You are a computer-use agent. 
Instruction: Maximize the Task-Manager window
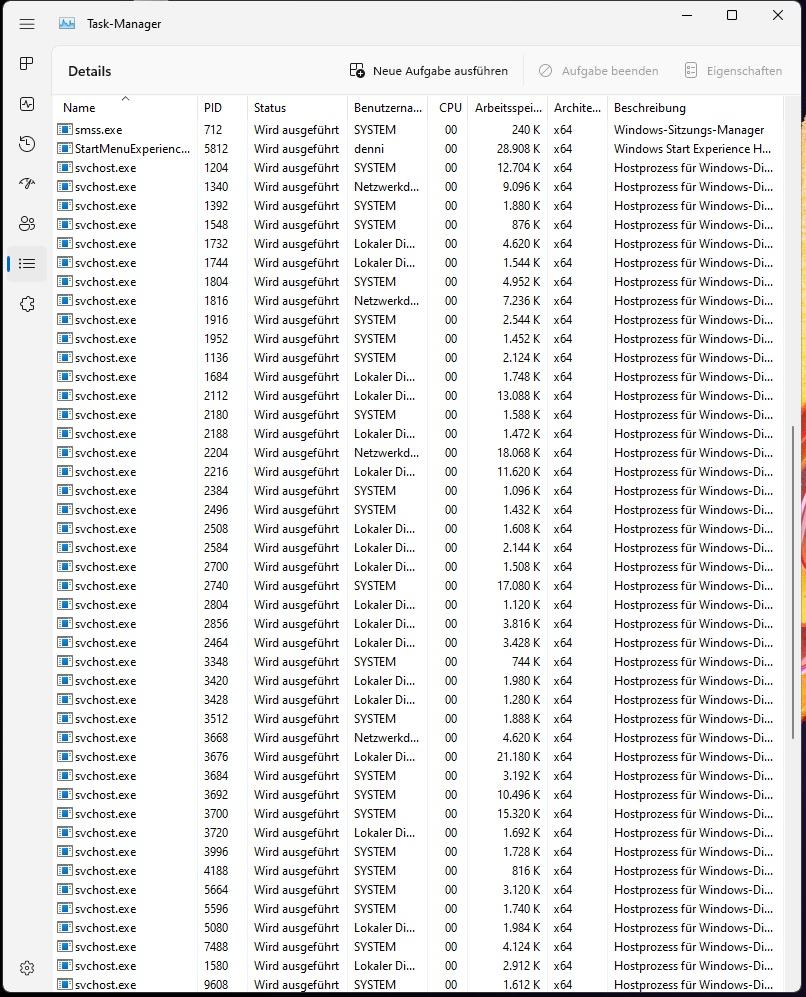click(x=732, y=15)
